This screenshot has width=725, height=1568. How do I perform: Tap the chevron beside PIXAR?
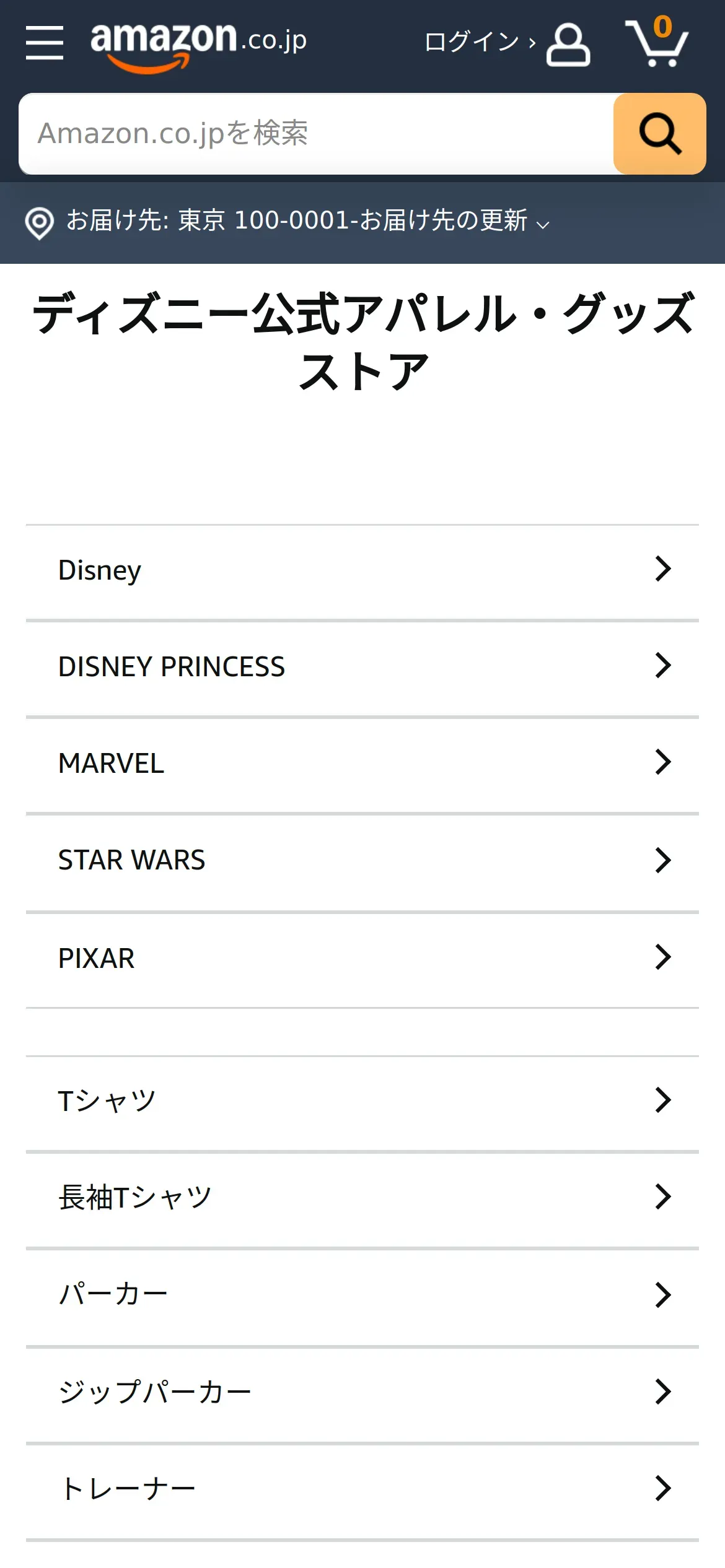tap(663, 957)
